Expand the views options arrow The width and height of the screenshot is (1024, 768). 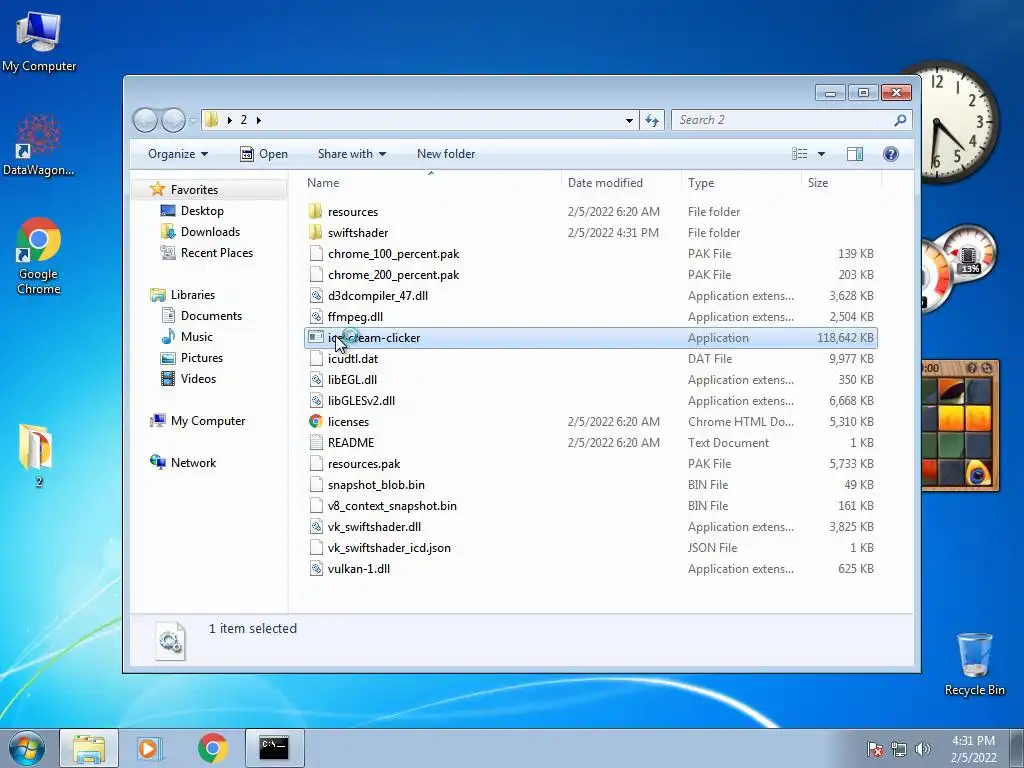[x=821, y=154]
